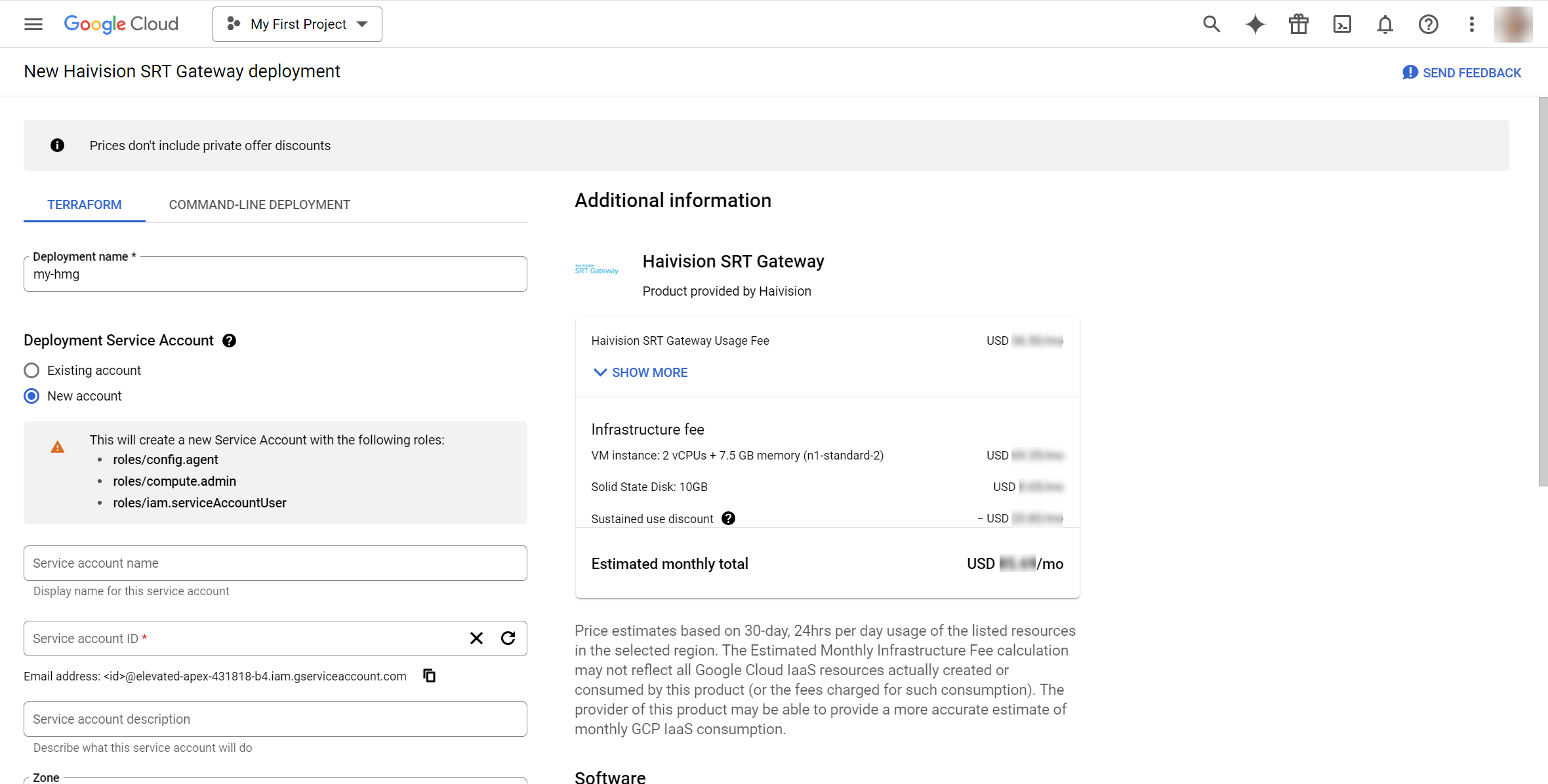Screen dimensions: 1548x784
Task: Open the My First Project selector
Action: coord(297,24)
